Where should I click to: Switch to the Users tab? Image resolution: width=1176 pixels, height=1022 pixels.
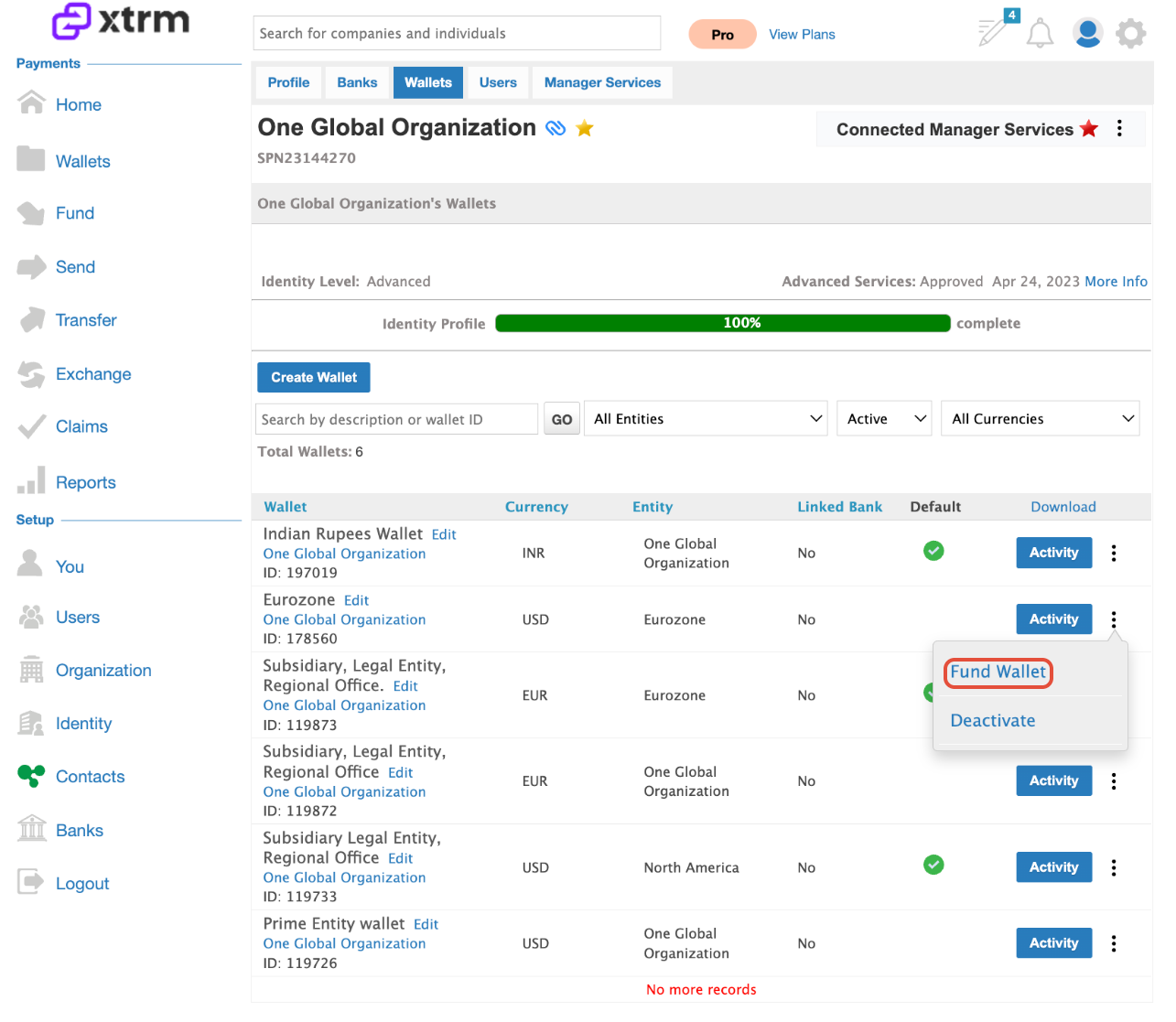tap(498, 82)
